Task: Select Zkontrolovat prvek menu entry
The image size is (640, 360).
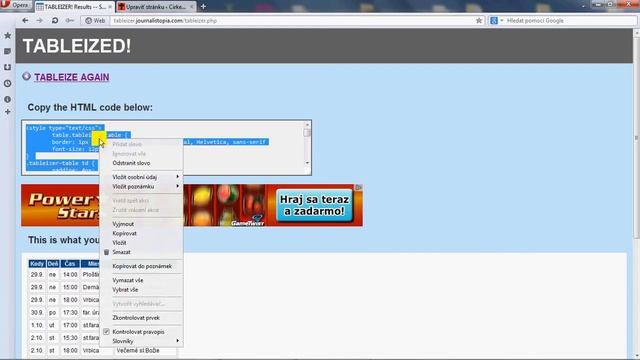Action: 141,318
